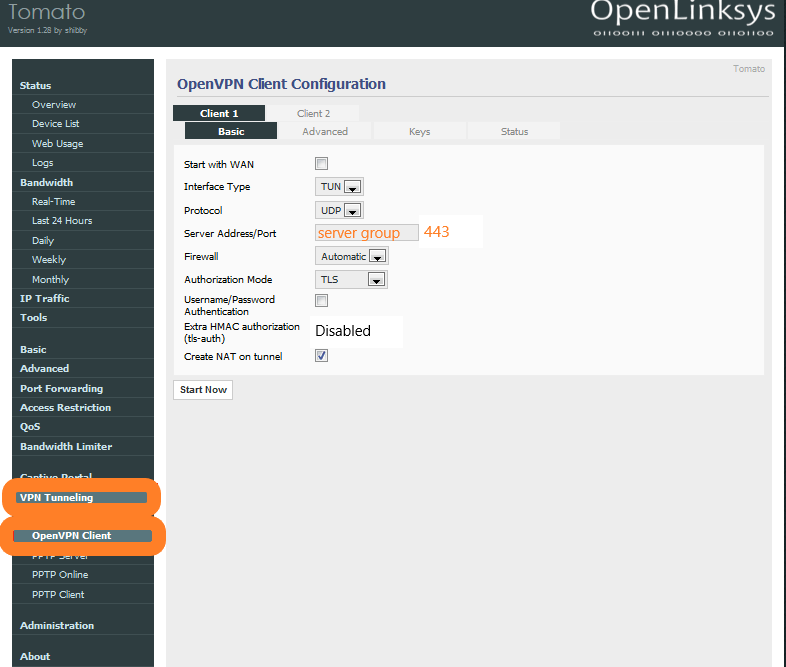Enable the Start with WAN checkbox
The height and width of the screenshot is (667, 786).
(x=321, y=163)
